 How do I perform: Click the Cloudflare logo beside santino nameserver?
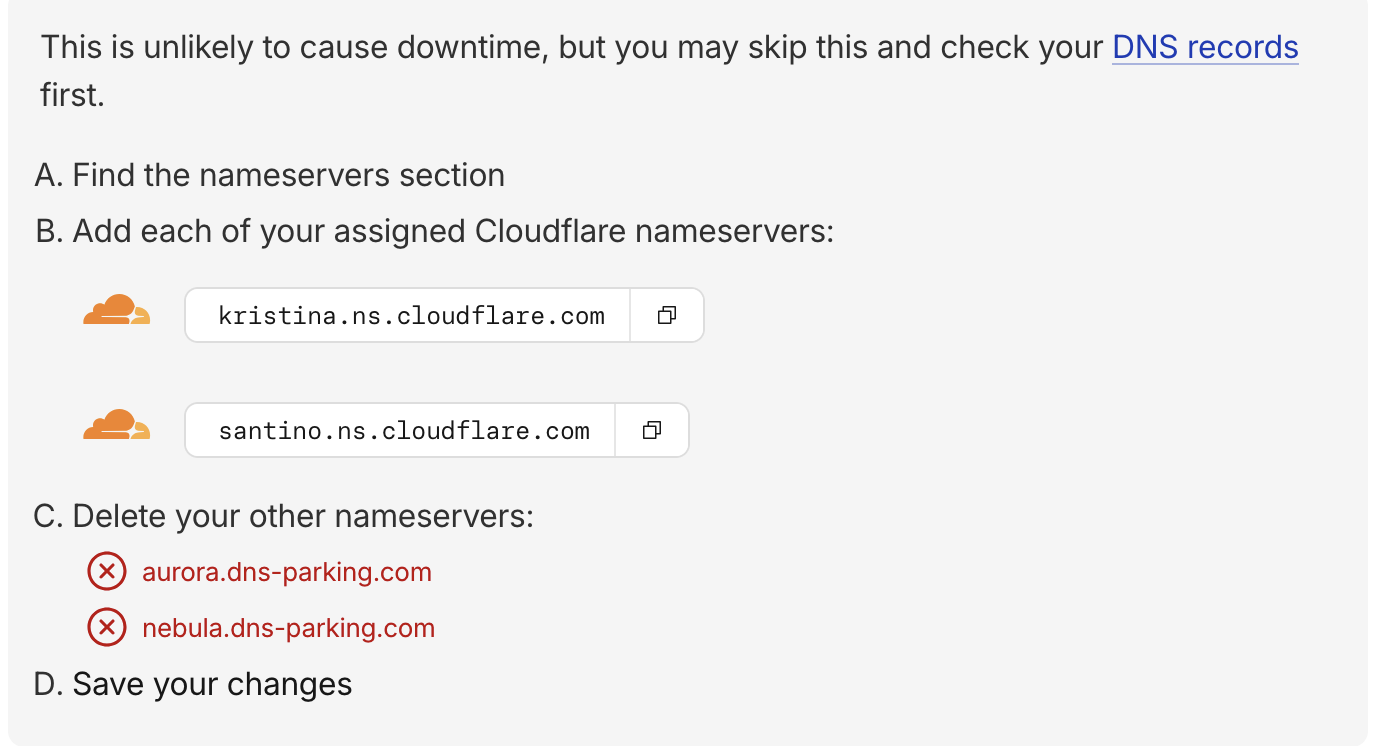tap(117, 425)
